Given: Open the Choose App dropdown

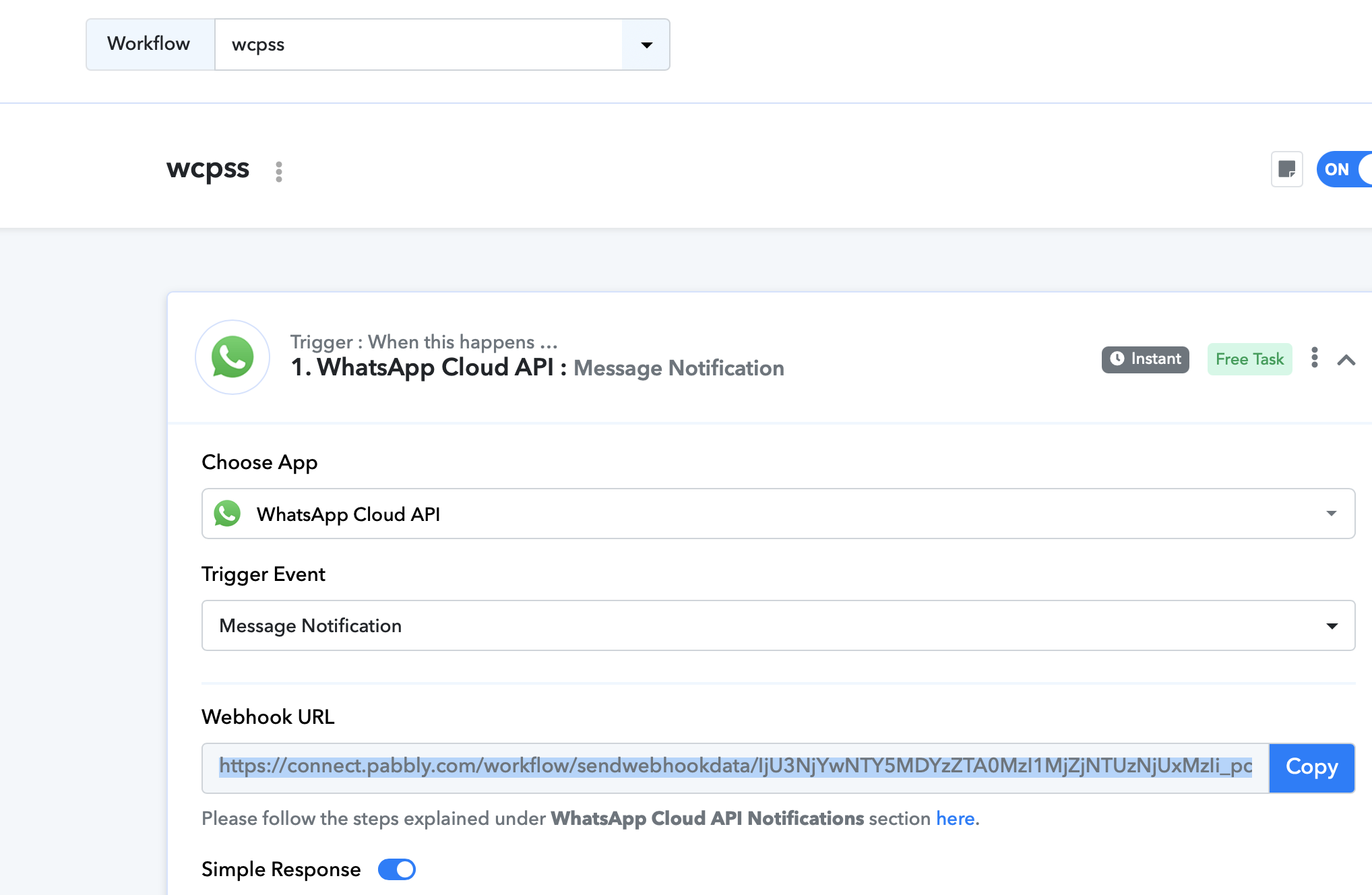Looking at the screenshot, I should click(x=778, y=514).
